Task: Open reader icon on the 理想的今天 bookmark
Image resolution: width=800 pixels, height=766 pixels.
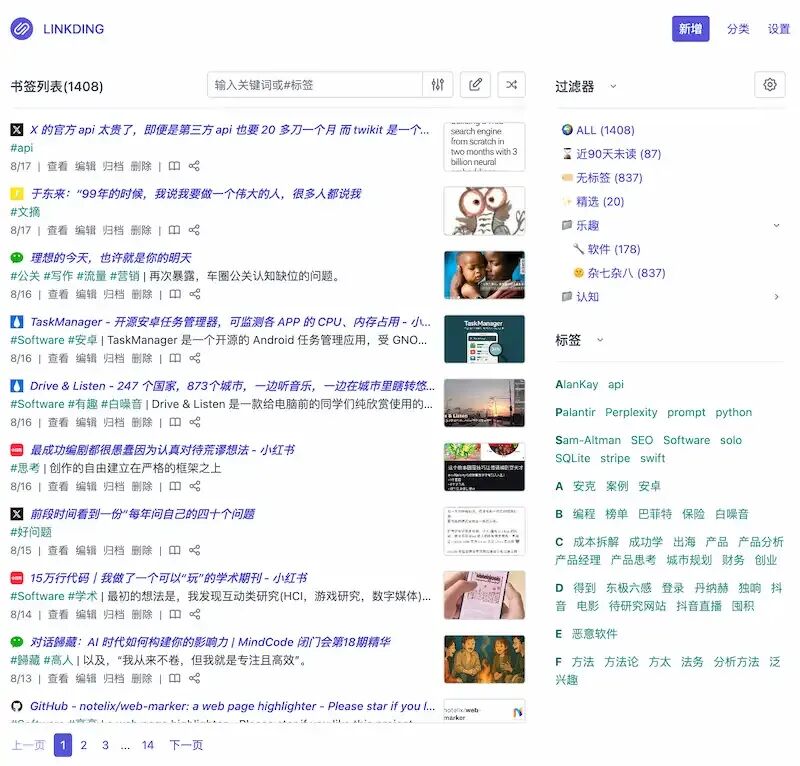Action: (175, 294)
